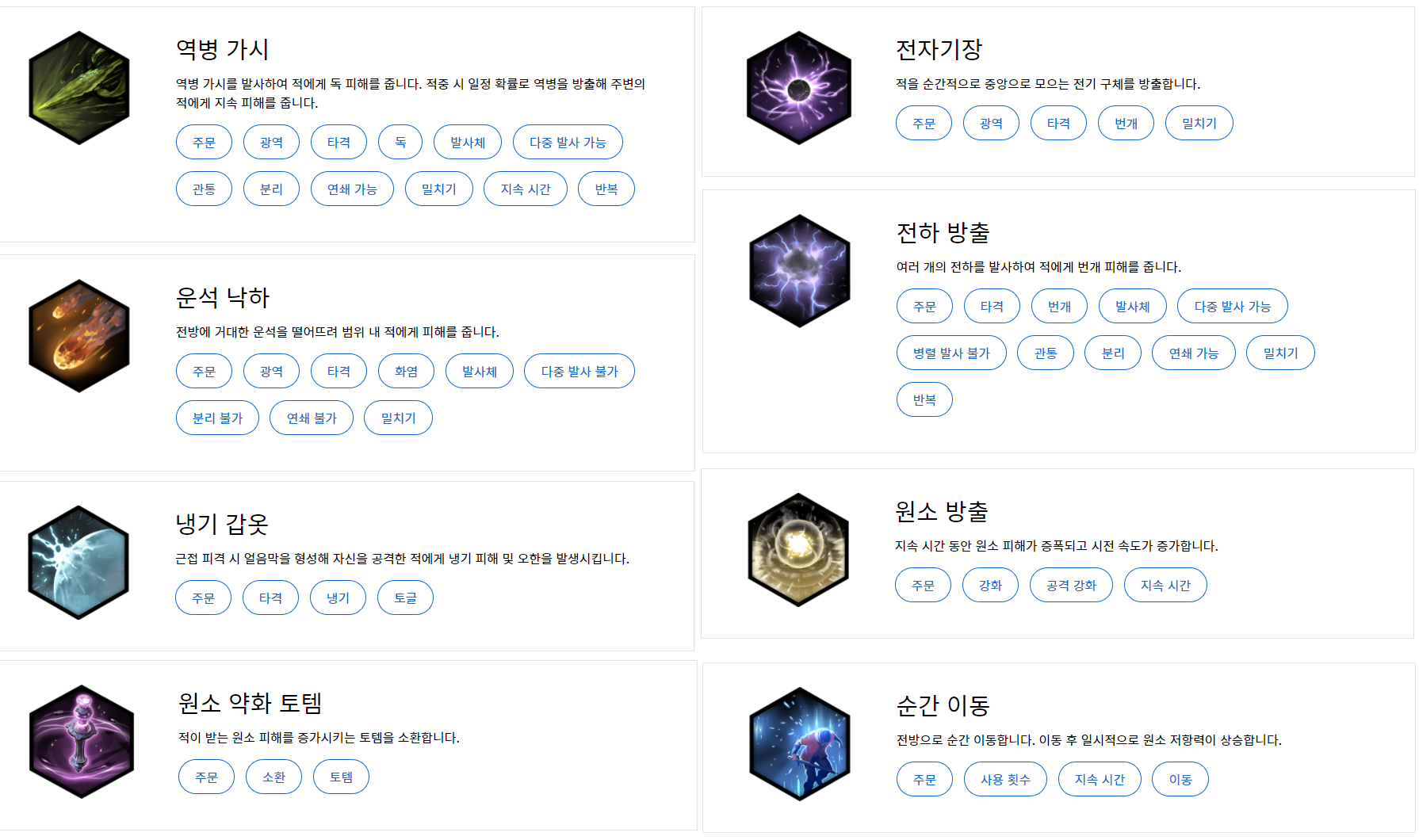The height and width of the screenshot is (840, 1419).
Task: Open the 전하 방출 skill title
Action: 943,233
